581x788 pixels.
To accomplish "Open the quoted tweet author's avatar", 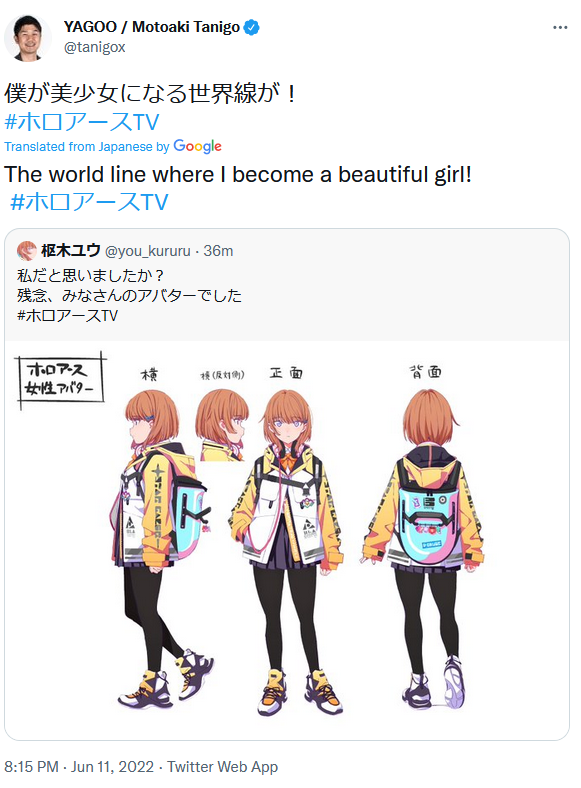I will pos(27,251).
